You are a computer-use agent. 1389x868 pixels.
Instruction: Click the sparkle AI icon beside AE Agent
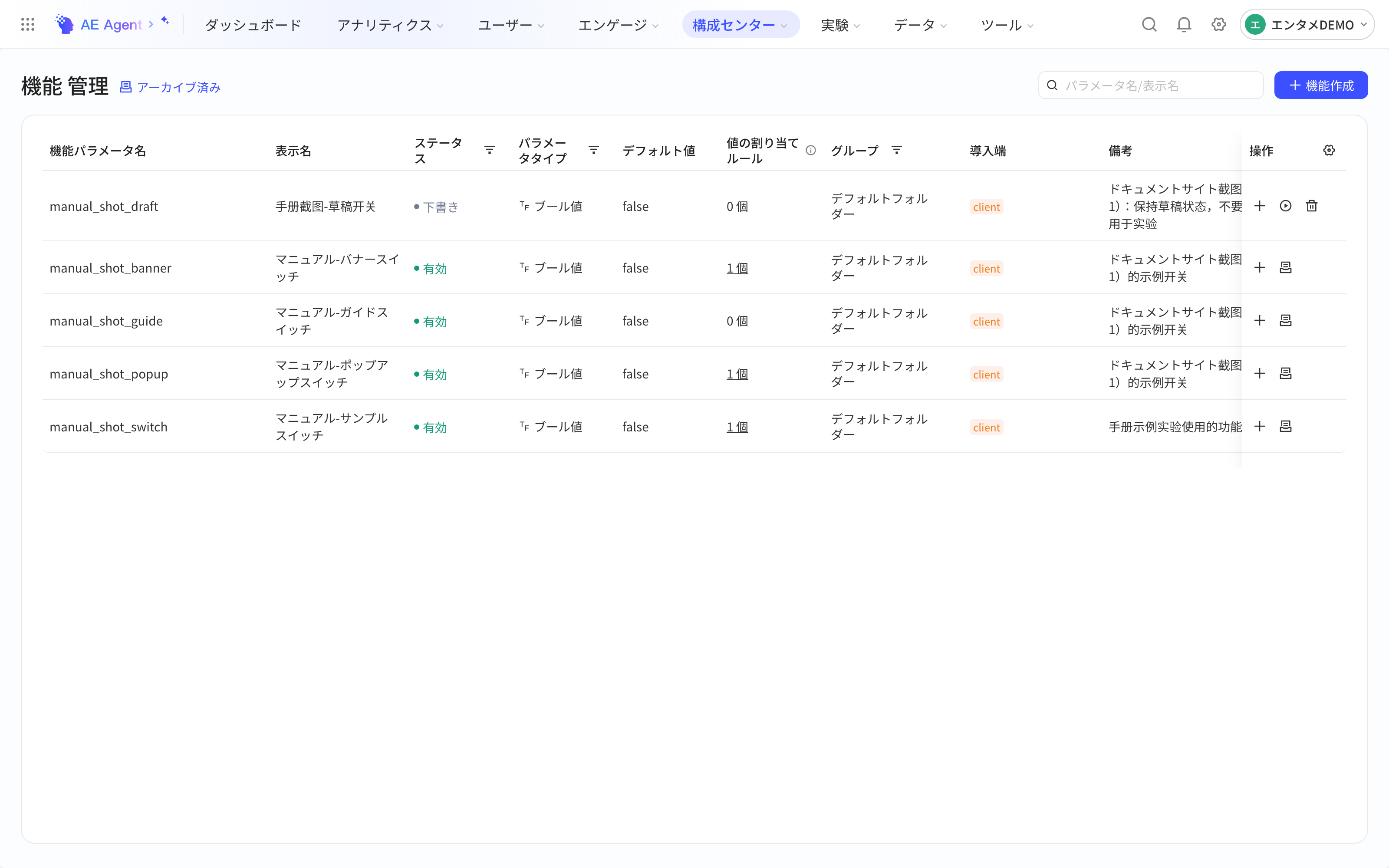[165, 21]
